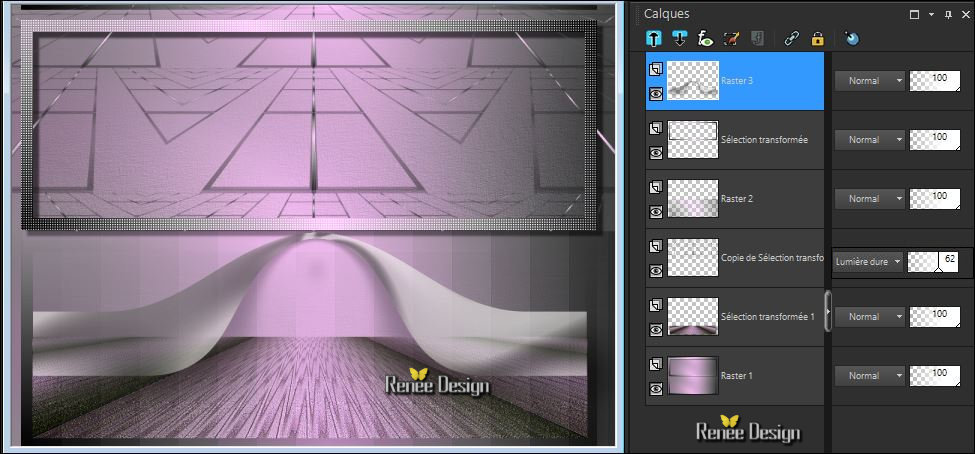Click the Sélection transformée 1 layer thumbnail
Viewport: 975px width, 454px height.
[693, 317]
